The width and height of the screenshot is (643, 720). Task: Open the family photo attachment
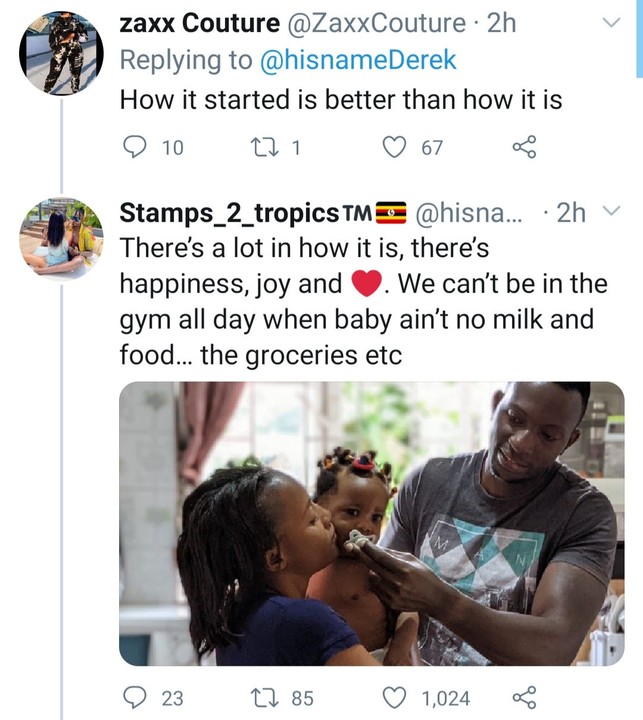pyautogui.click(x=371, y=523)
